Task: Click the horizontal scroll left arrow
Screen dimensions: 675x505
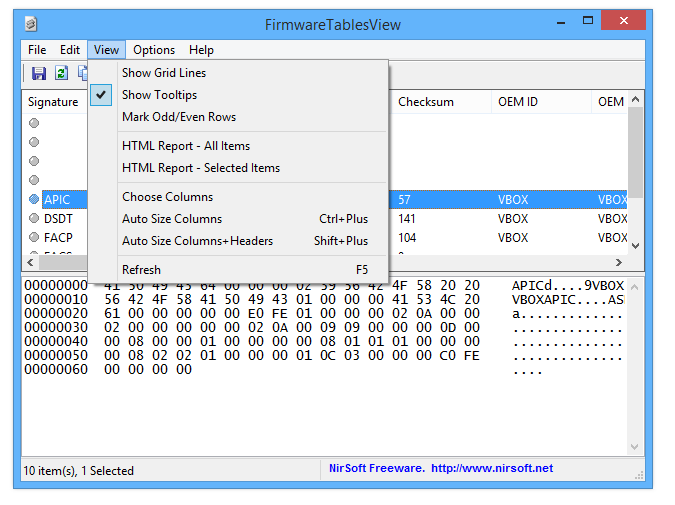Action: click(x=30, y=262)
